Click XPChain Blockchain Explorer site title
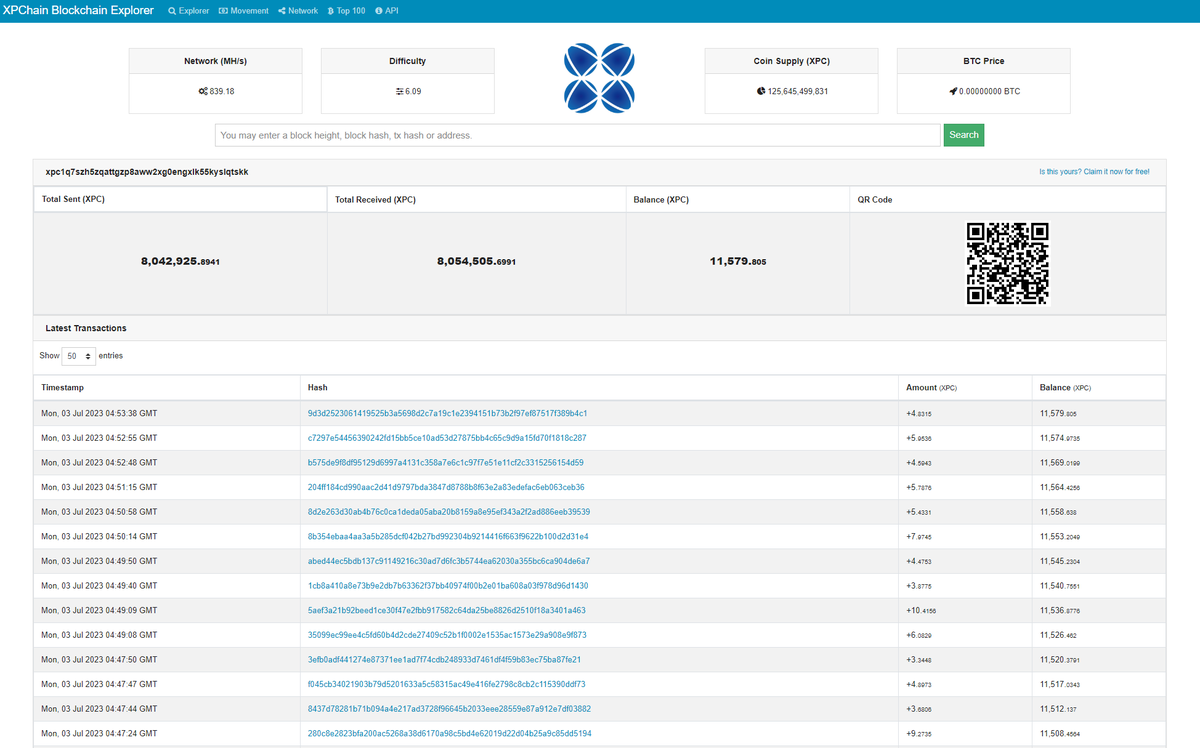This screenshot has height=748, width=1200. coord(79,11)
